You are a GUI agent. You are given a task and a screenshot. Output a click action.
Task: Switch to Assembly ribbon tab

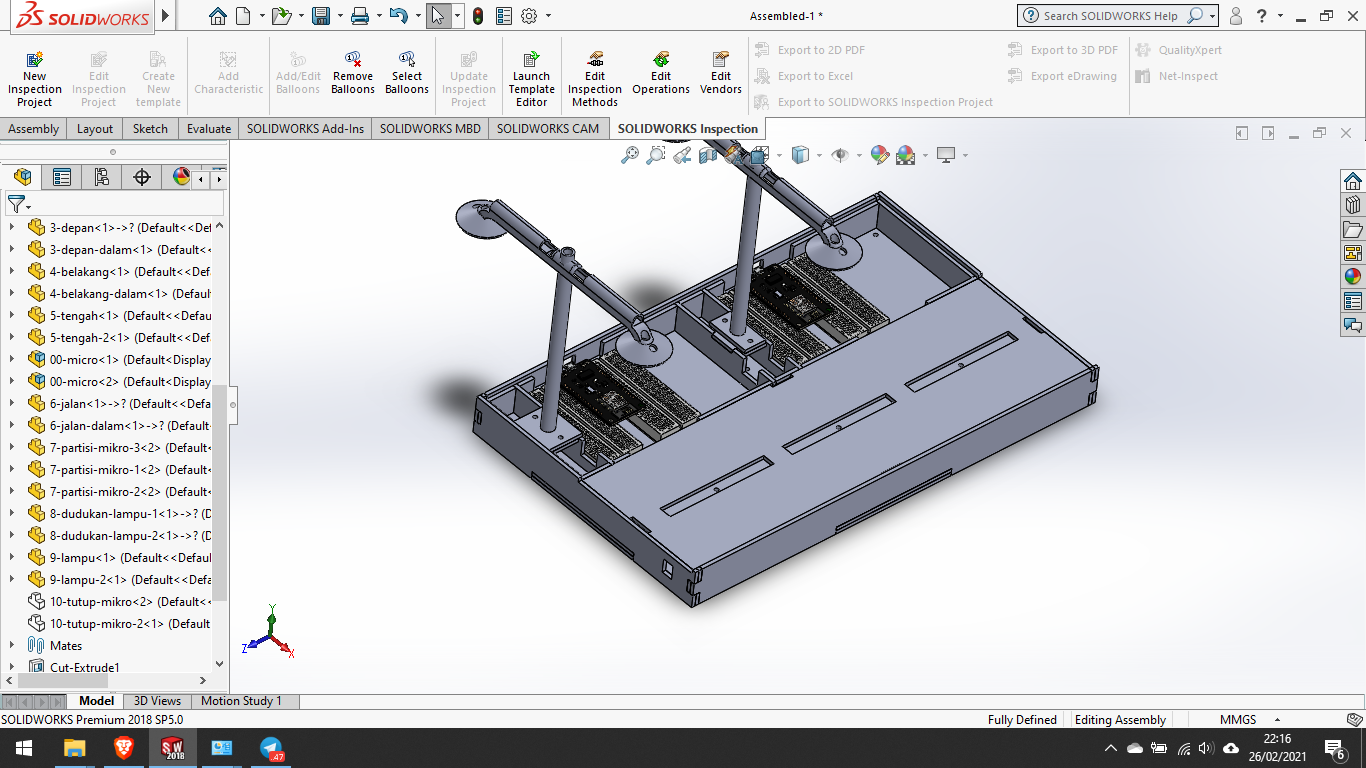[x=34, y=129]
